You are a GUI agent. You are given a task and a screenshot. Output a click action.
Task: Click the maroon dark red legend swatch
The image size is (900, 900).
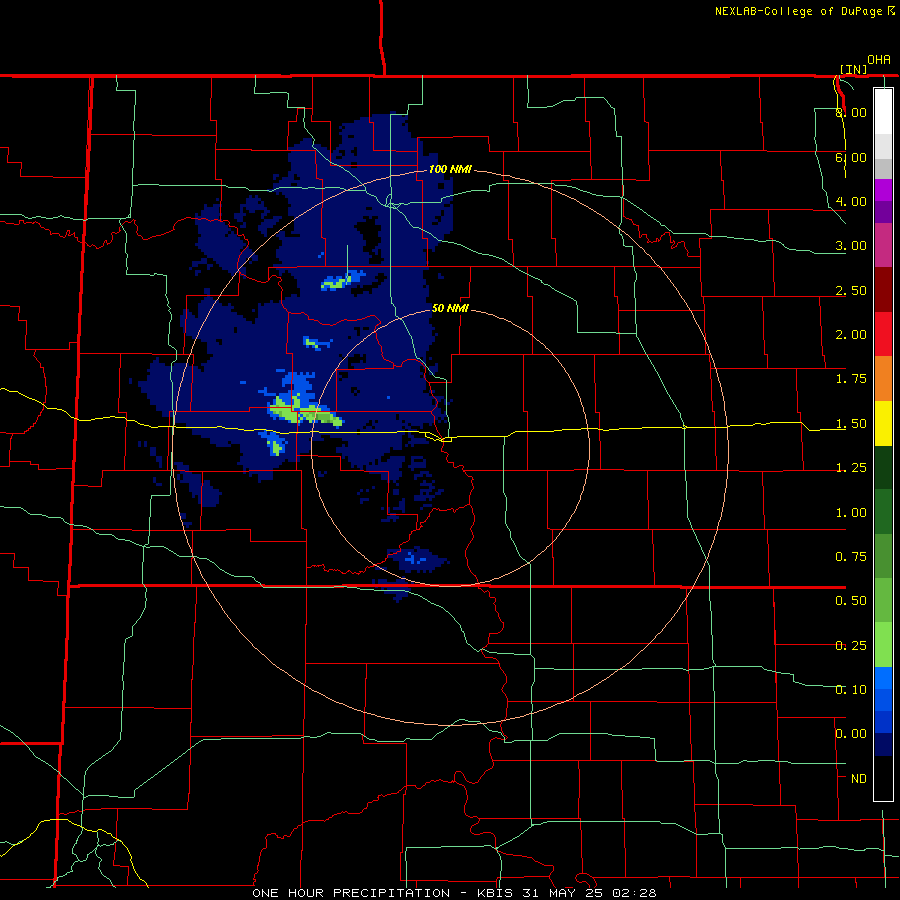click(x=883, y=290)
